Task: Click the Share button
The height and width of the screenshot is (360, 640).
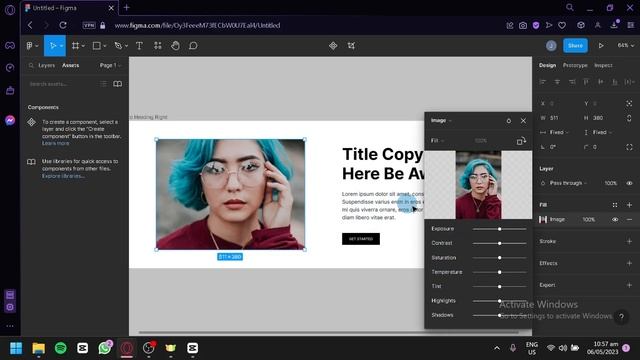Action: tap(575, 46)
